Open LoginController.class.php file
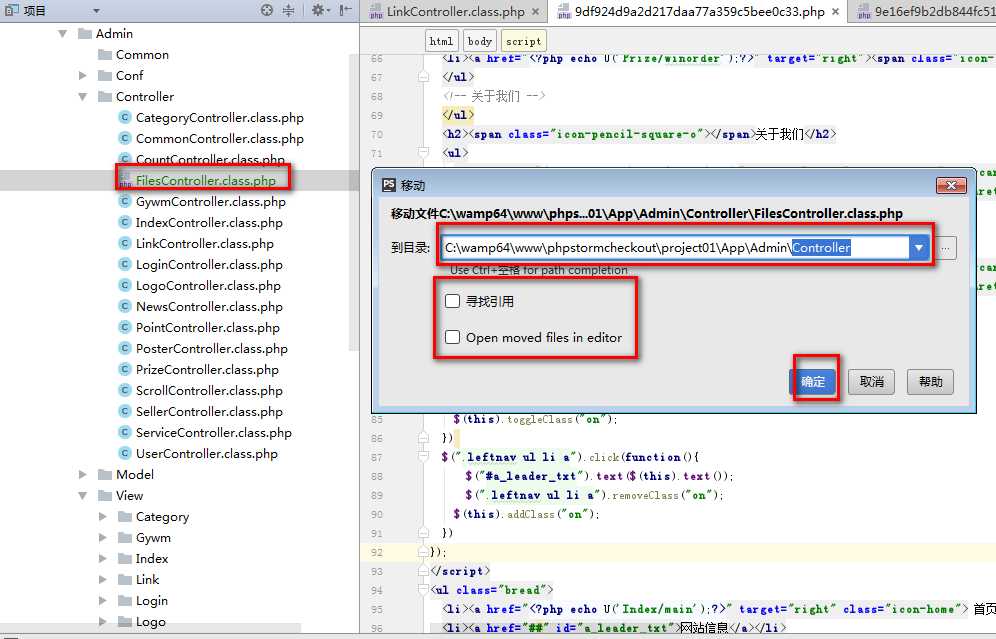Viewport: 996px width, 639px height. pos(201,264)
